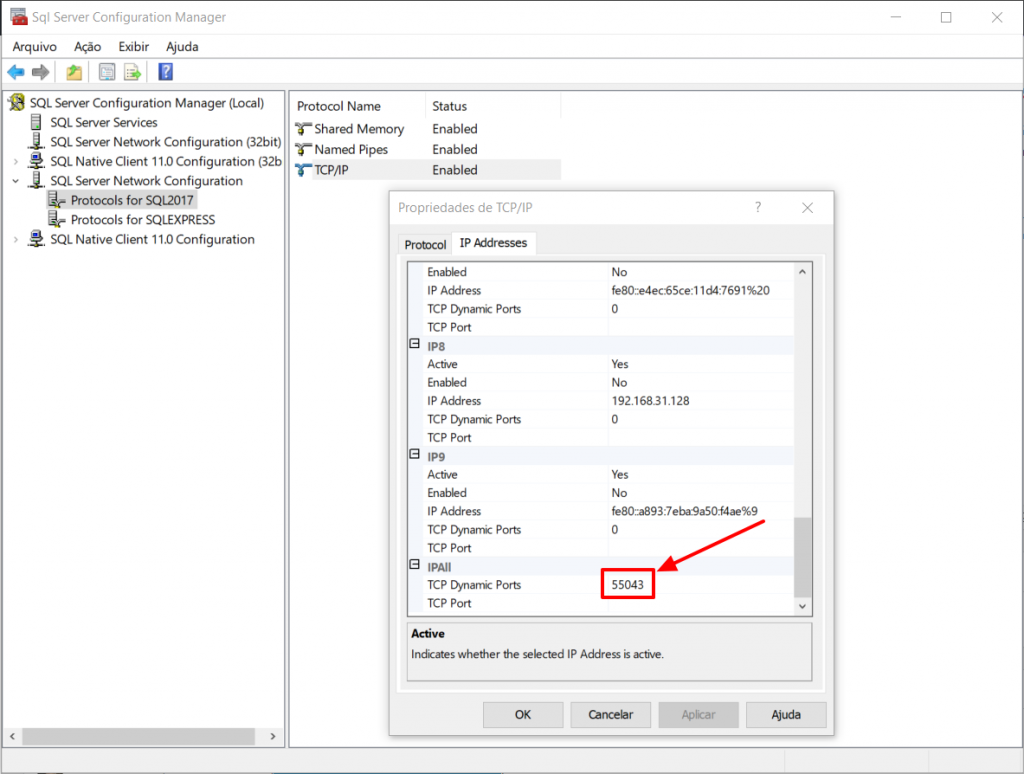Click the Properties toolbar icon

106,72
